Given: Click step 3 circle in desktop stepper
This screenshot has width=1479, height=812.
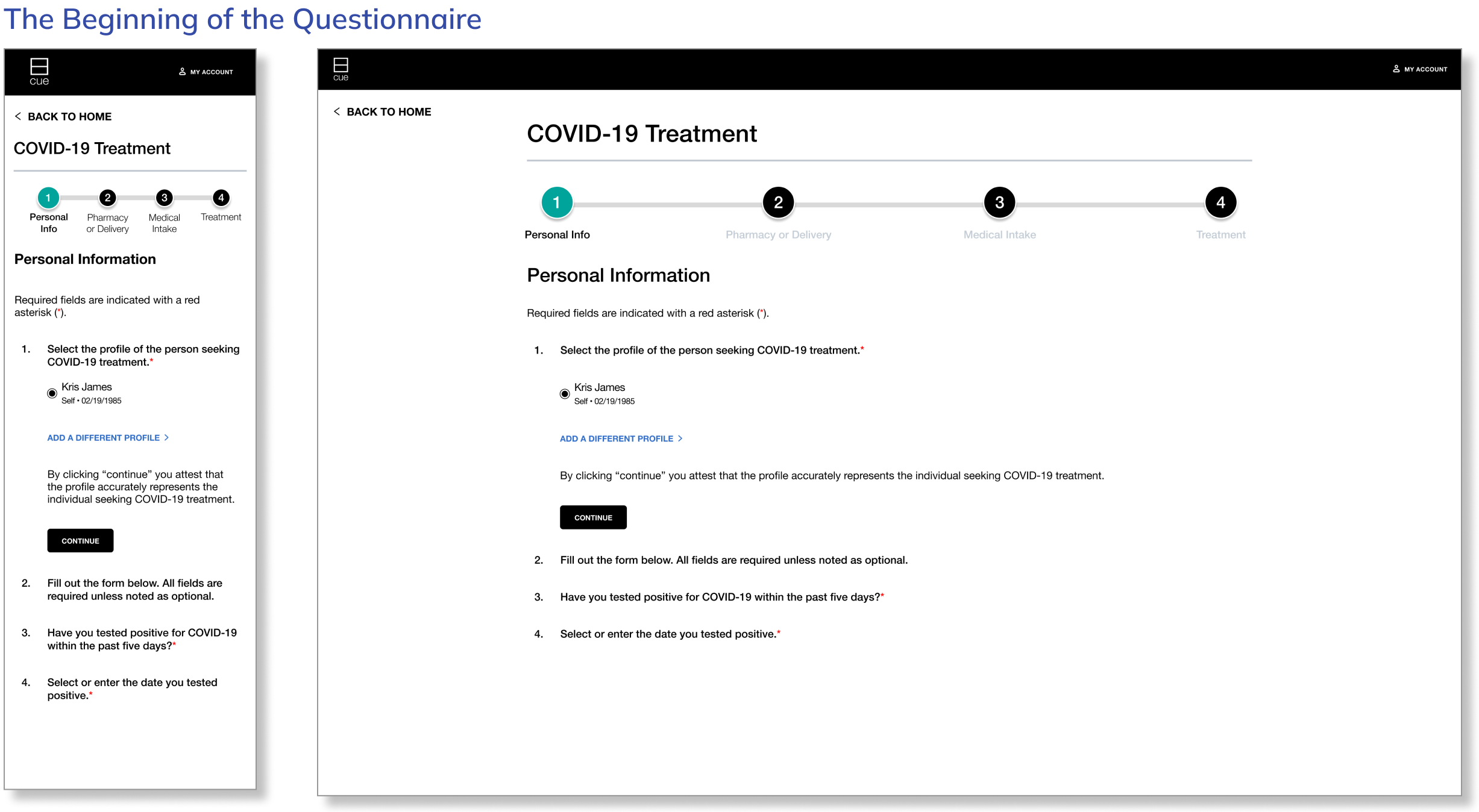Looking at the screenshot, I should click(999, 202).
